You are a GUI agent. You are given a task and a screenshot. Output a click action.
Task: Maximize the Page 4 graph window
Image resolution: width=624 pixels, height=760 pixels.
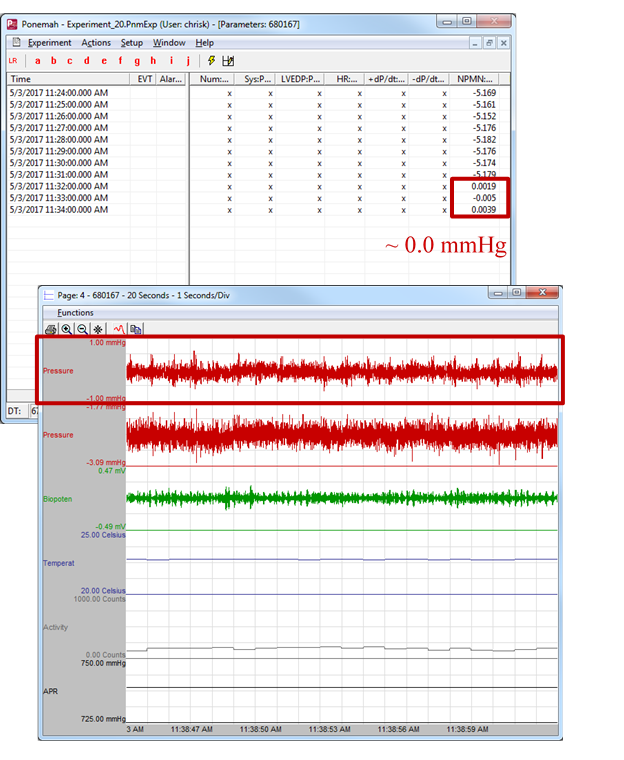tap(517, 292)
